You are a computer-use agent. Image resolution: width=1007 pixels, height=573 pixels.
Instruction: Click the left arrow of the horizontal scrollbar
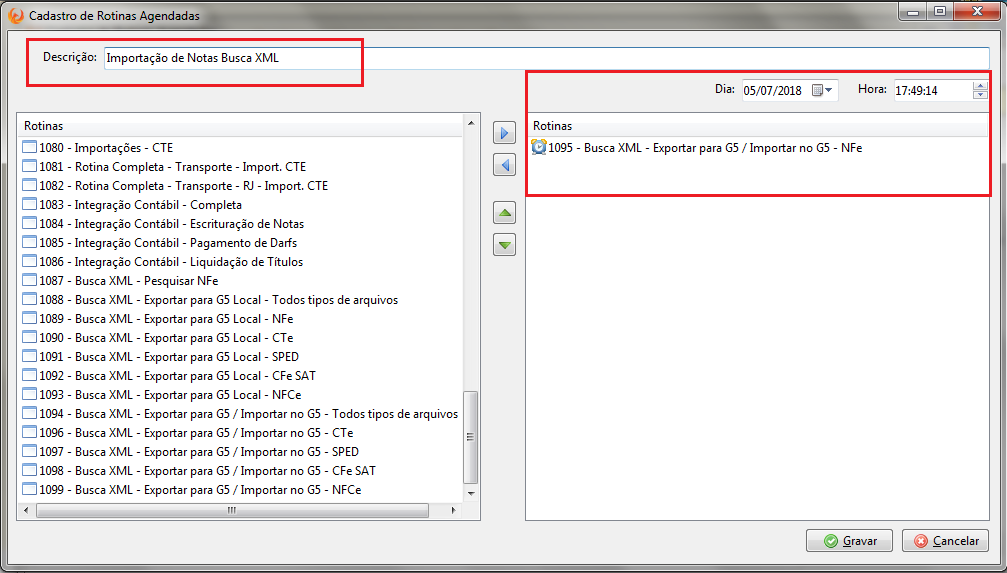coord(26,511)
